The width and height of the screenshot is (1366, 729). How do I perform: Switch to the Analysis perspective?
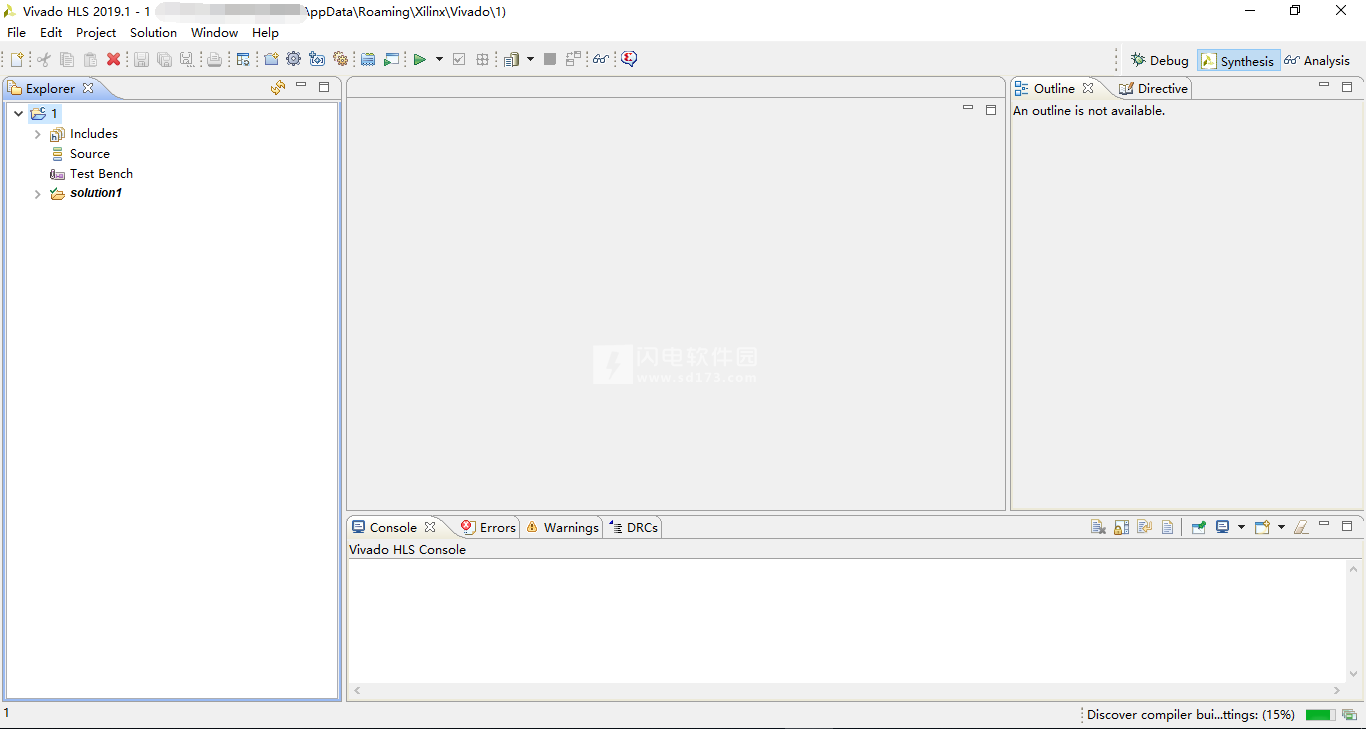point(1317,61)
